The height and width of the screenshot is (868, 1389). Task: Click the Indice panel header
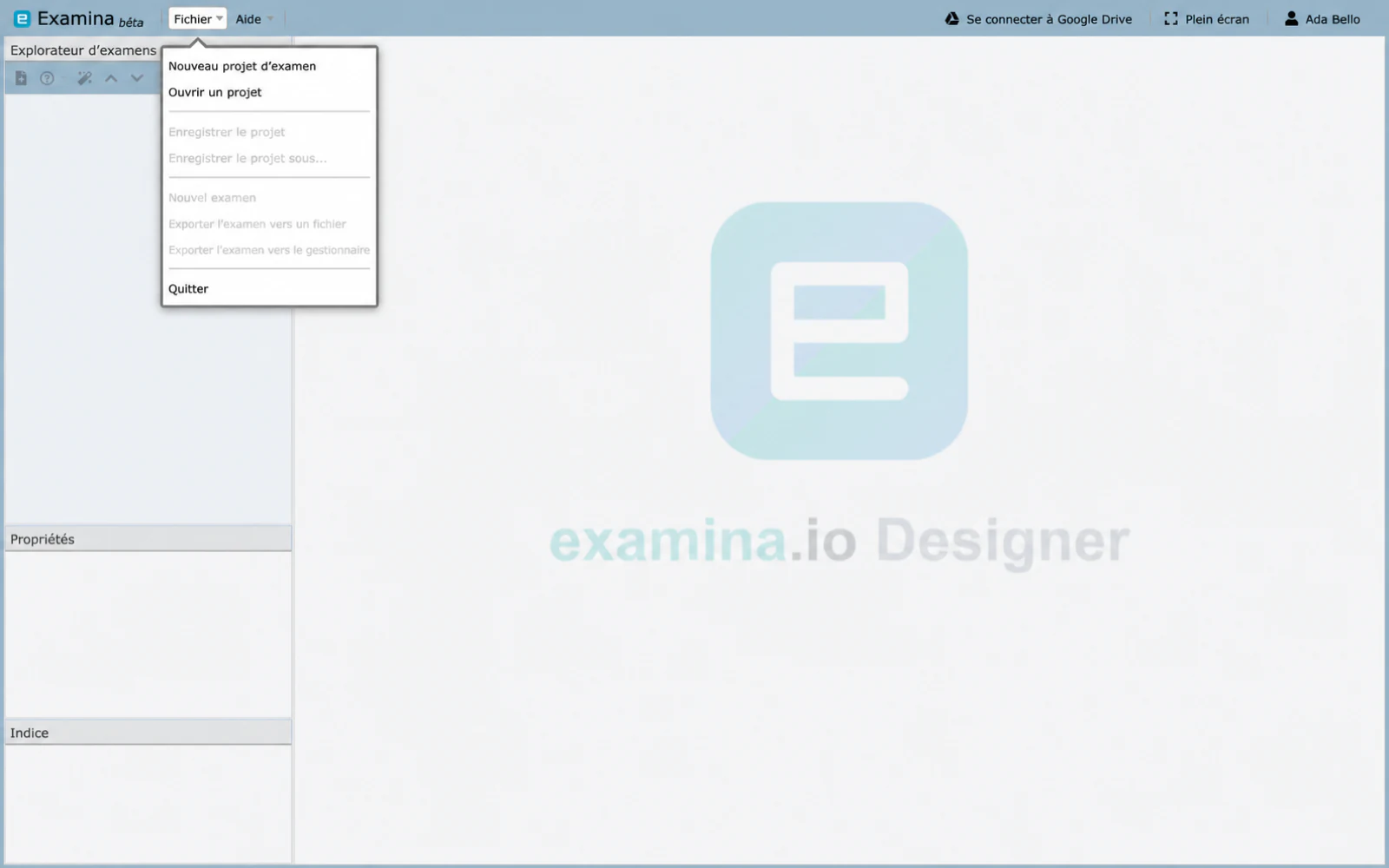coord(148,733)
